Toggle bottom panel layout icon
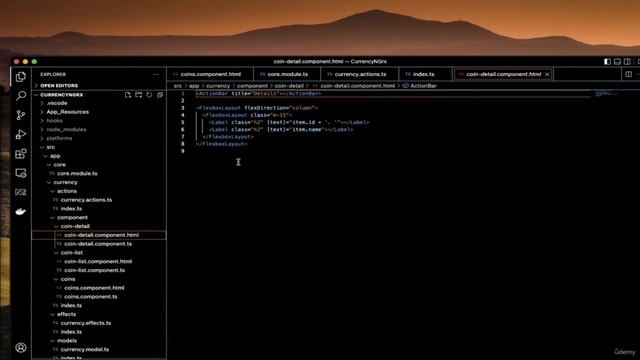Image resolution: width=640 pixels, height=360 pixels. click(x=618, y=62)
